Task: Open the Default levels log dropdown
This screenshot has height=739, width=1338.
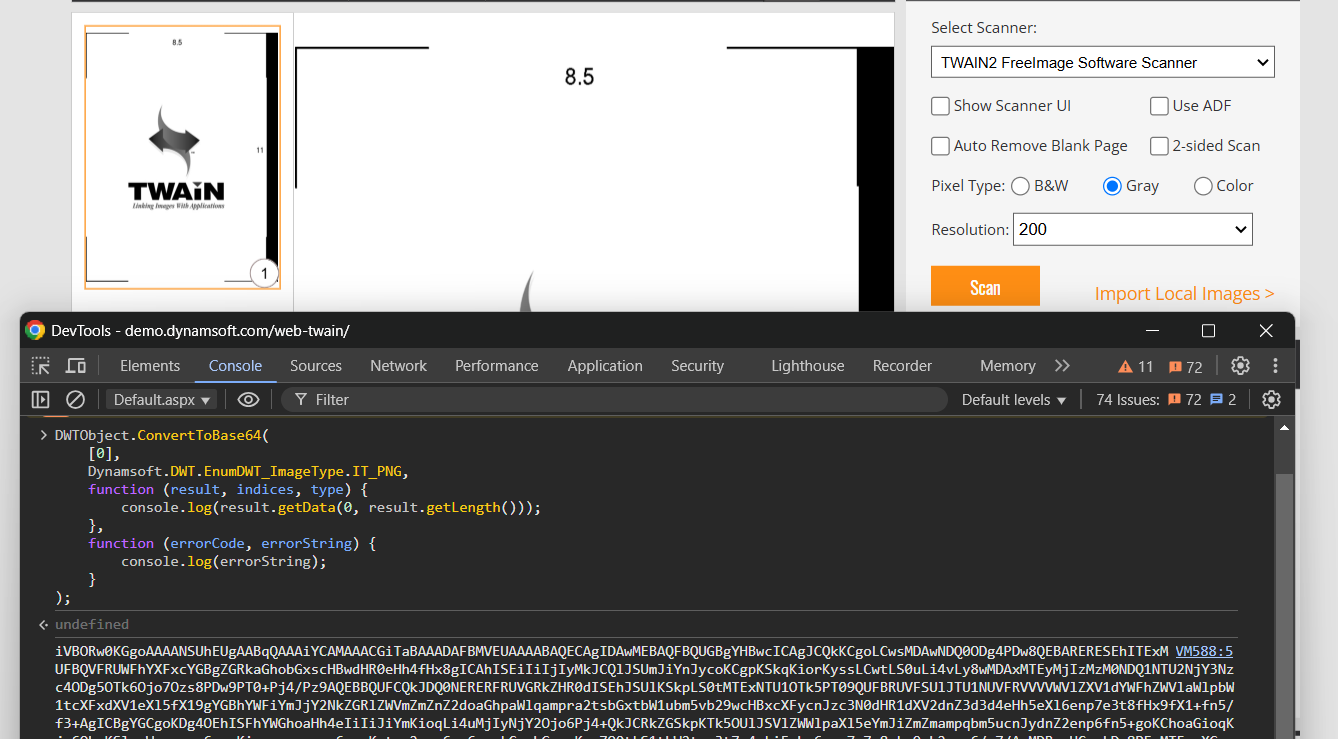Action: (x=1013, y=400)
